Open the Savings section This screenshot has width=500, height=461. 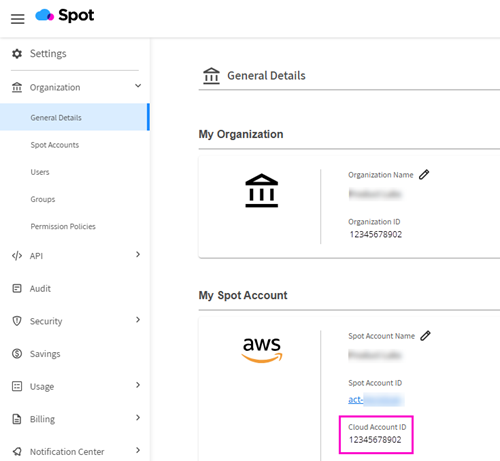(45, 354)
